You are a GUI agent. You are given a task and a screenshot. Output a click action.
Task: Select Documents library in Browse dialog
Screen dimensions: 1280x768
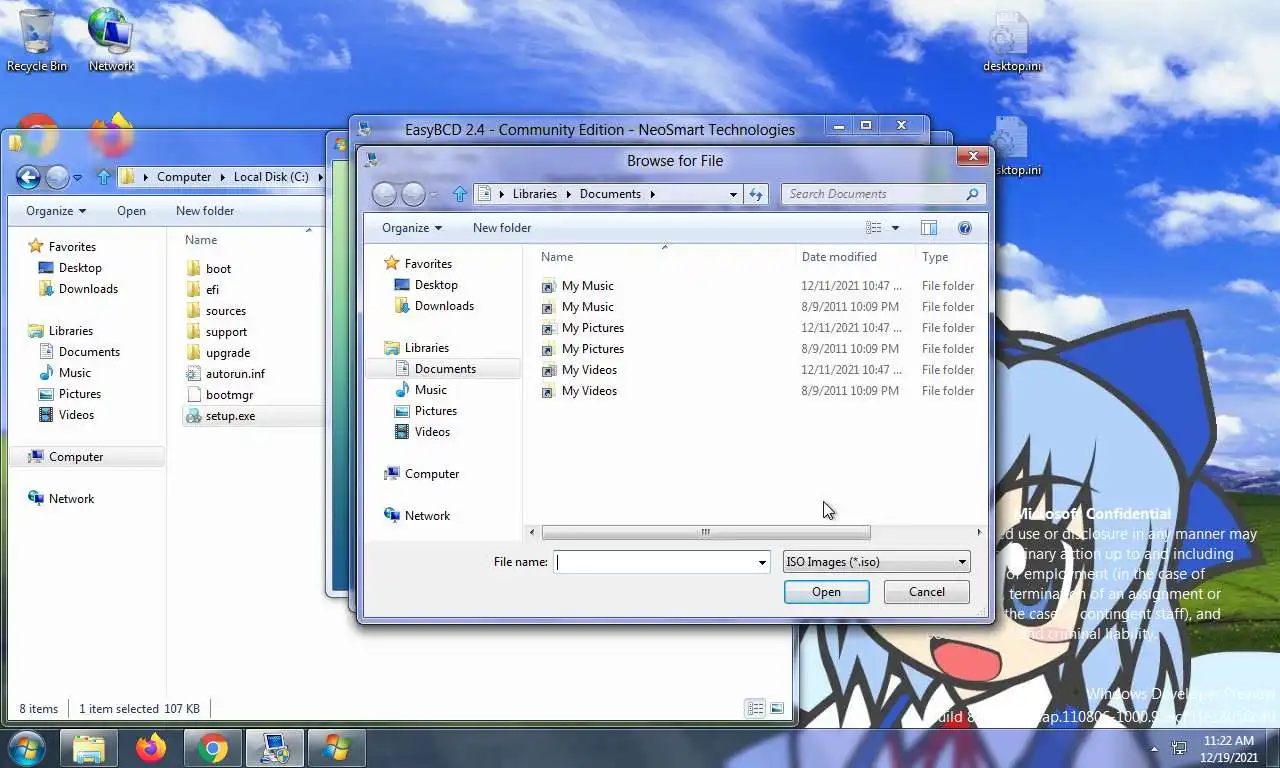tap(444, 369)
